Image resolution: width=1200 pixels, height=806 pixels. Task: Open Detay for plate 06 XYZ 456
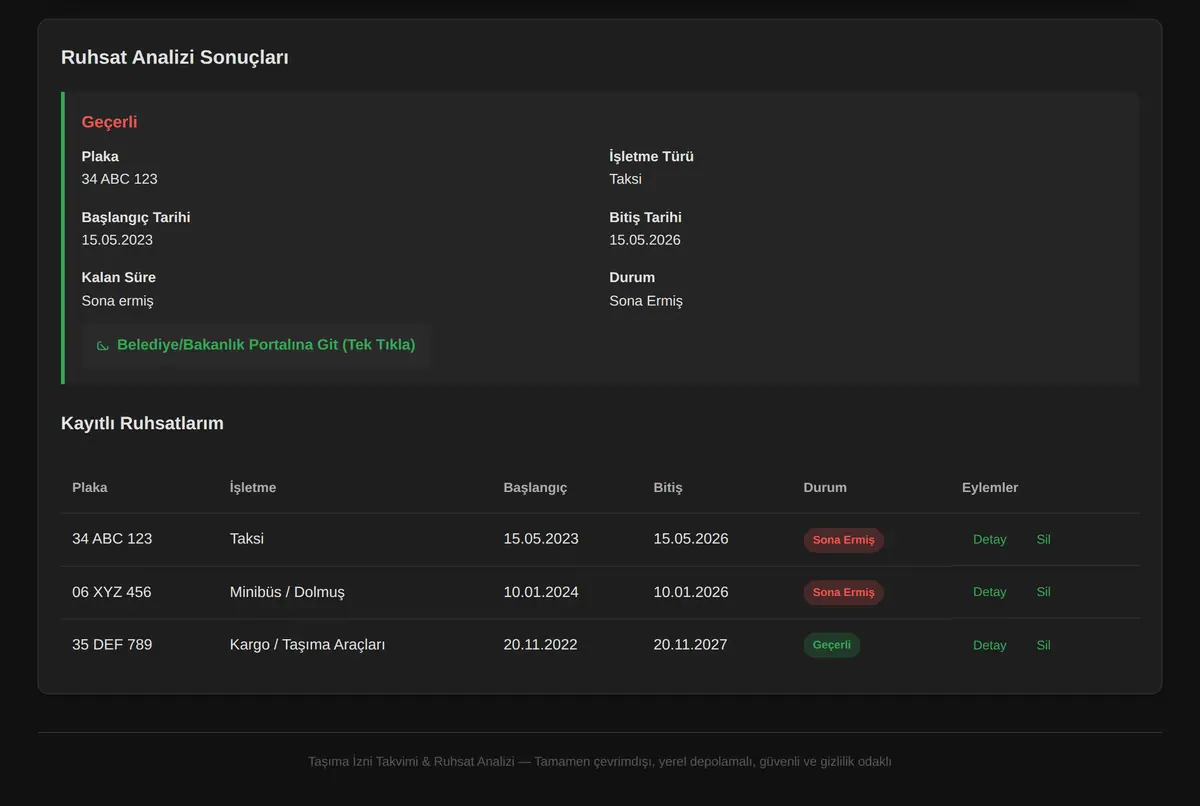[989, 592]
